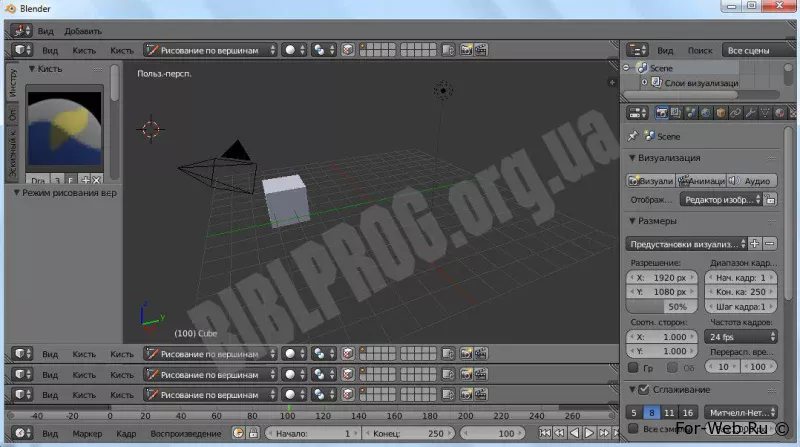The width and height of the screenshot is (800, 447).
Task: Open the Render Layers properties tab
Action: pos(676,113)
